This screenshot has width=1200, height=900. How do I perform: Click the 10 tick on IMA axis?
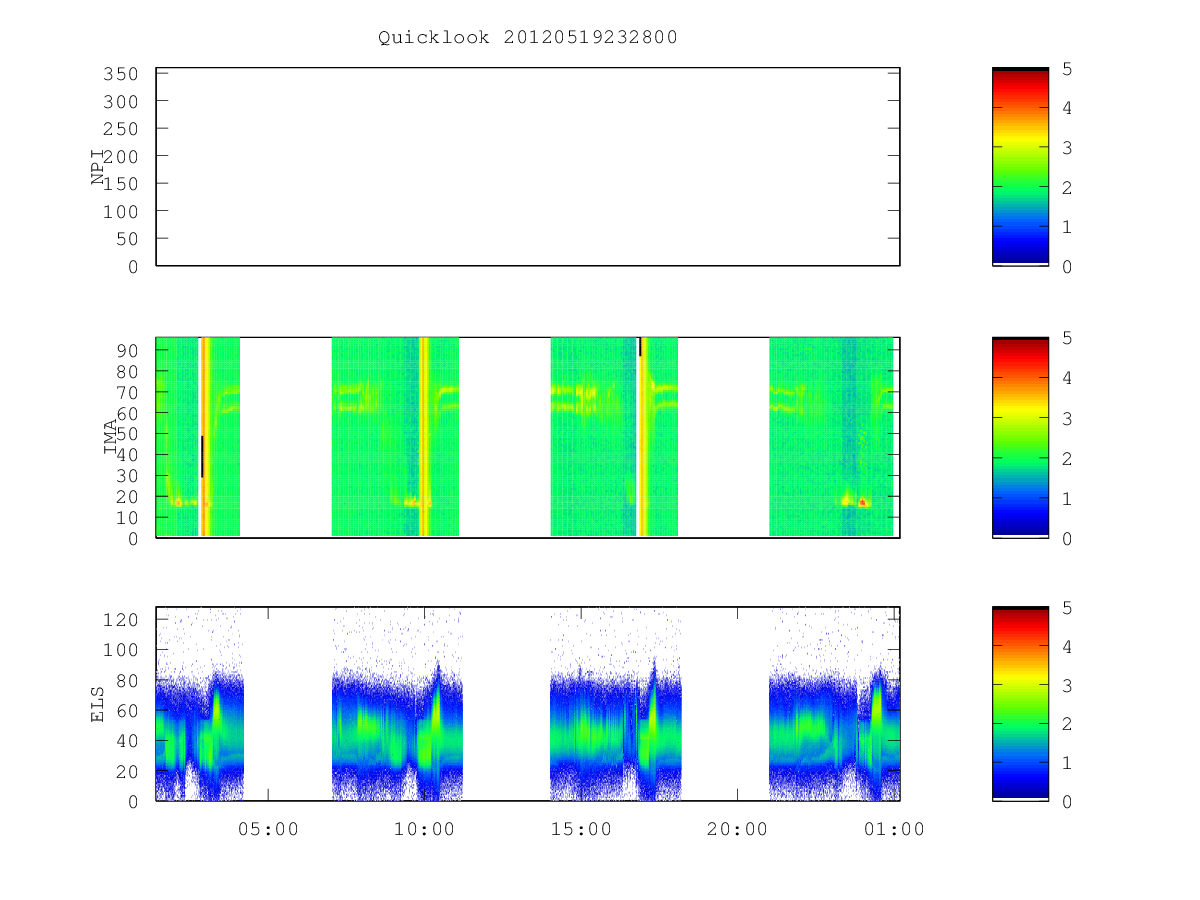point(128,518)
